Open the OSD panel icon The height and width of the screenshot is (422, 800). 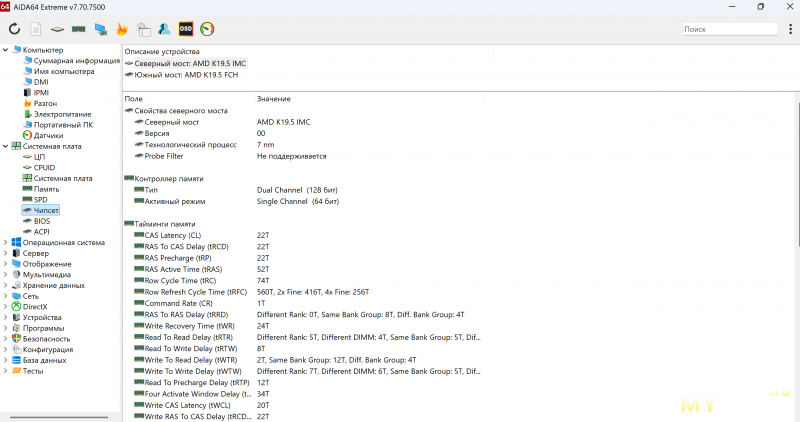(x=186, y=29)
